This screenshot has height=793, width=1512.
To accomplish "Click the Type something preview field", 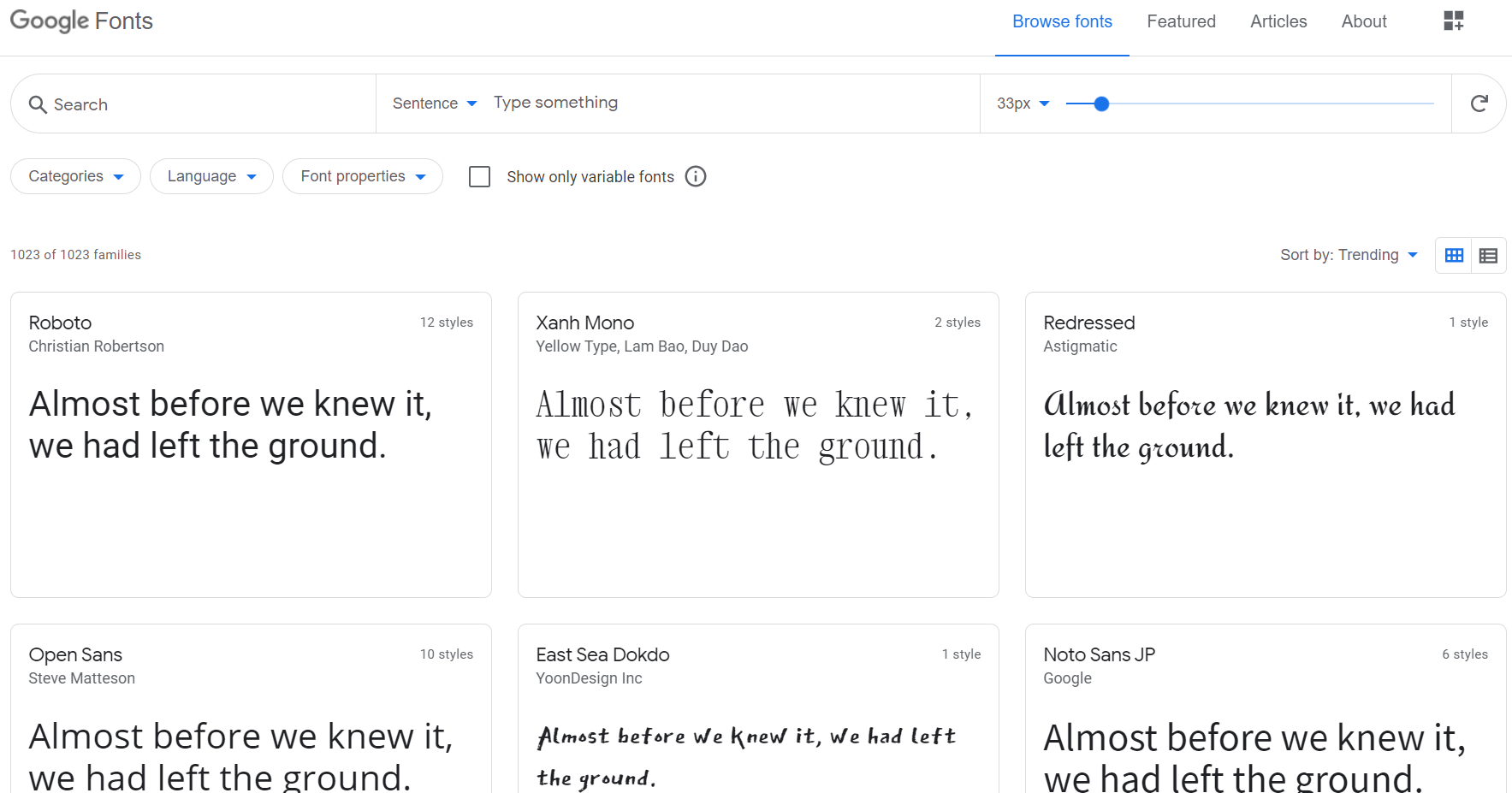I will point(732,103).
